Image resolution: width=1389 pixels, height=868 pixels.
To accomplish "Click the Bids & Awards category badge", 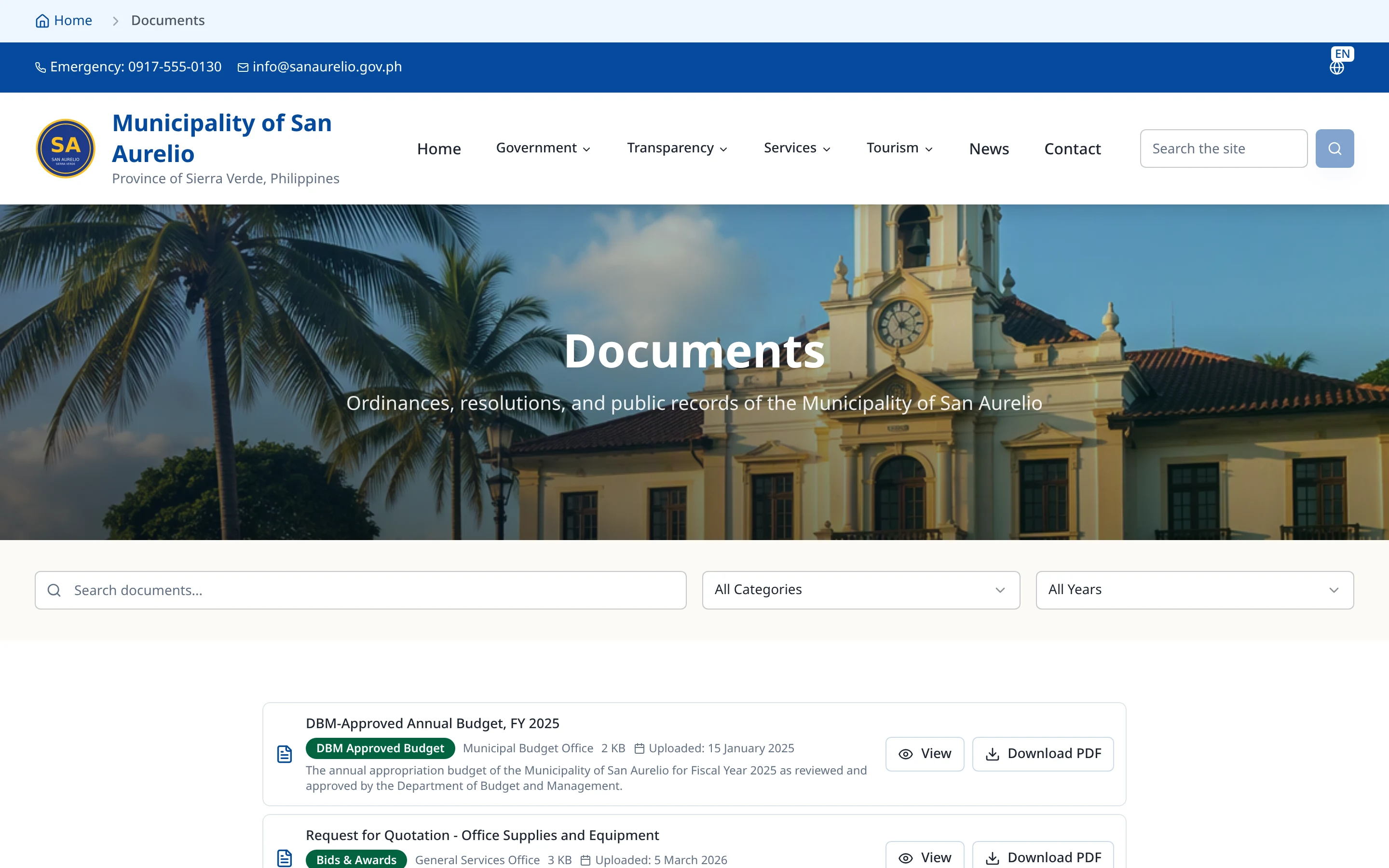I will [x=356, y=859].
